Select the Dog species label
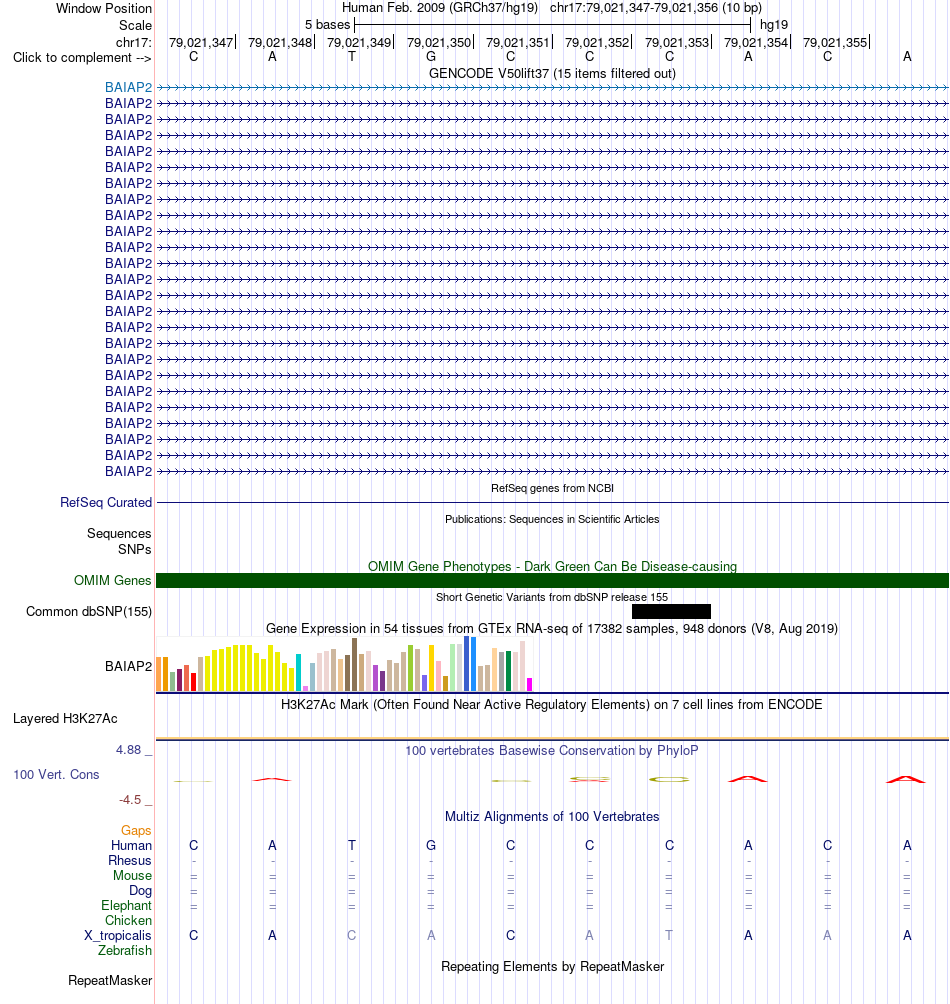 [x=141, y=891]
